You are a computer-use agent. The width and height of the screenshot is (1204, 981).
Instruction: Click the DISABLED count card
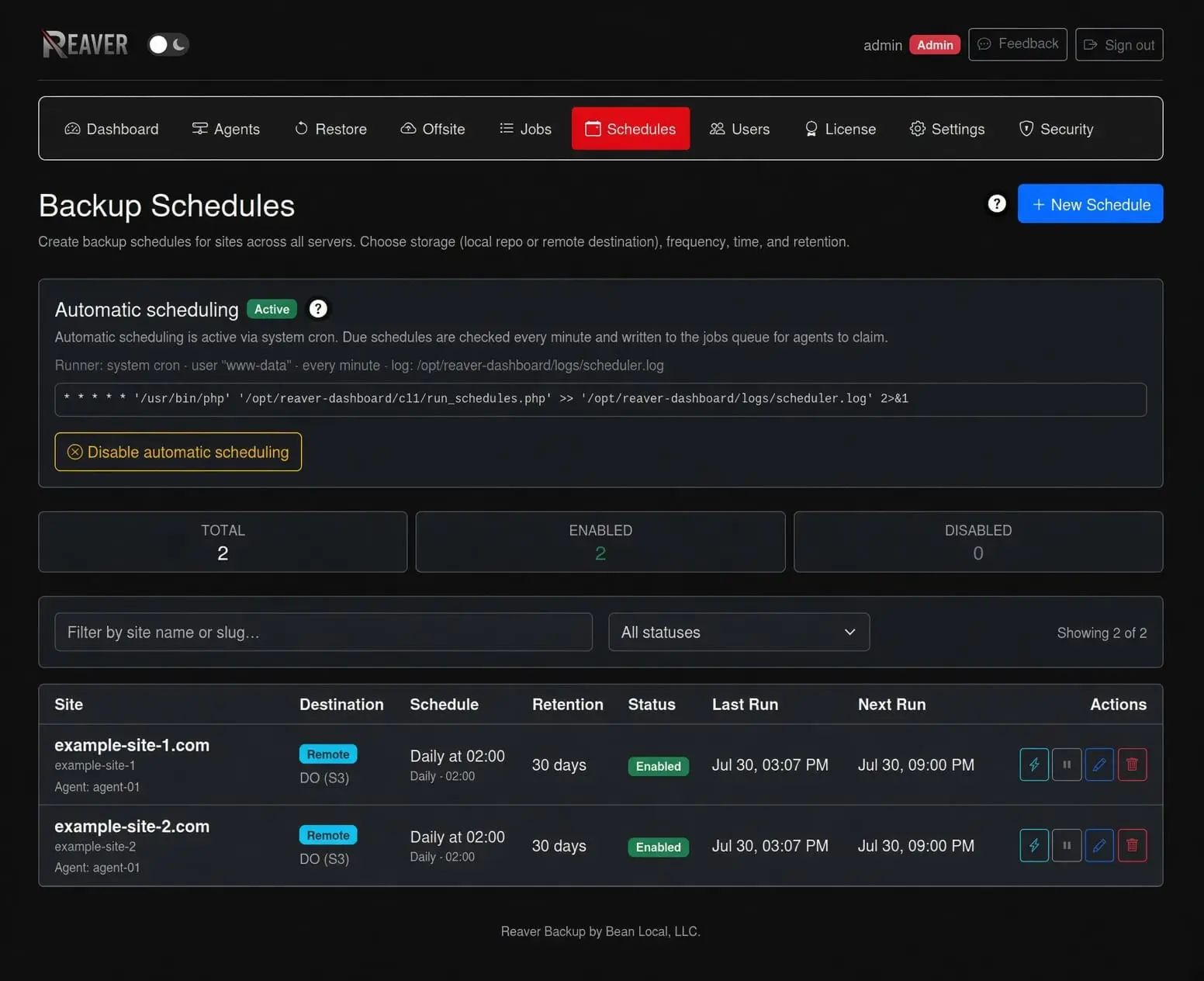pos(978,542)
